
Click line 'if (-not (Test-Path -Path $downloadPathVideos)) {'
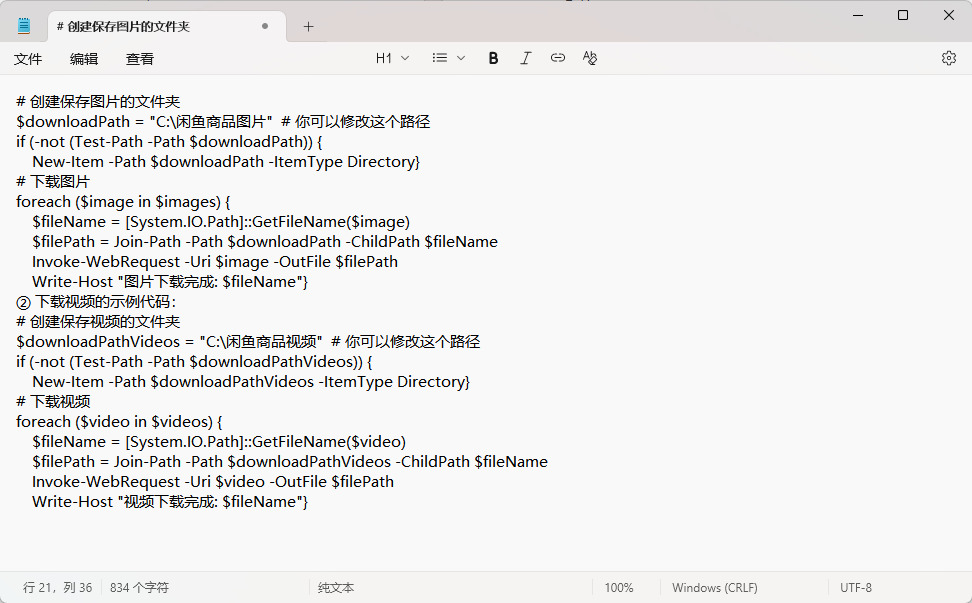tap(194, 362)
